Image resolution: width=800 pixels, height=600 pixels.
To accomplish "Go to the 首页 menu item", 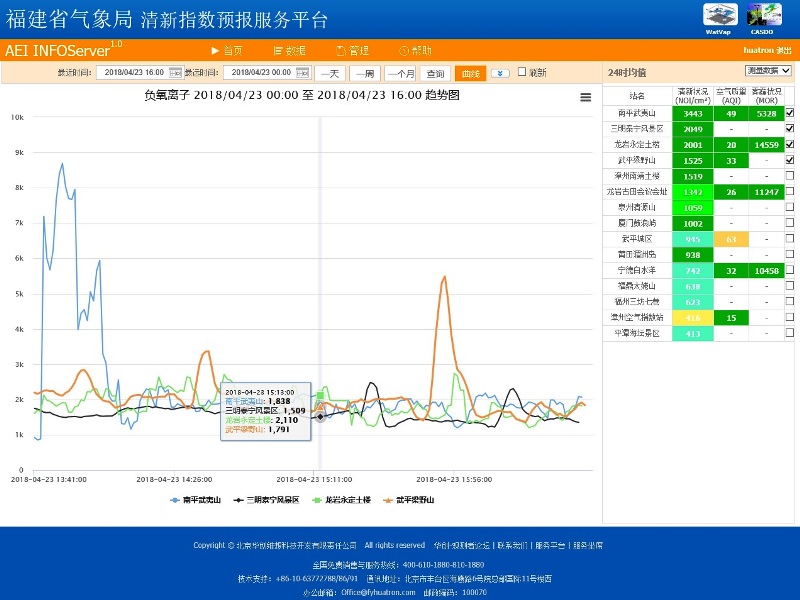I will click(226, 50).
